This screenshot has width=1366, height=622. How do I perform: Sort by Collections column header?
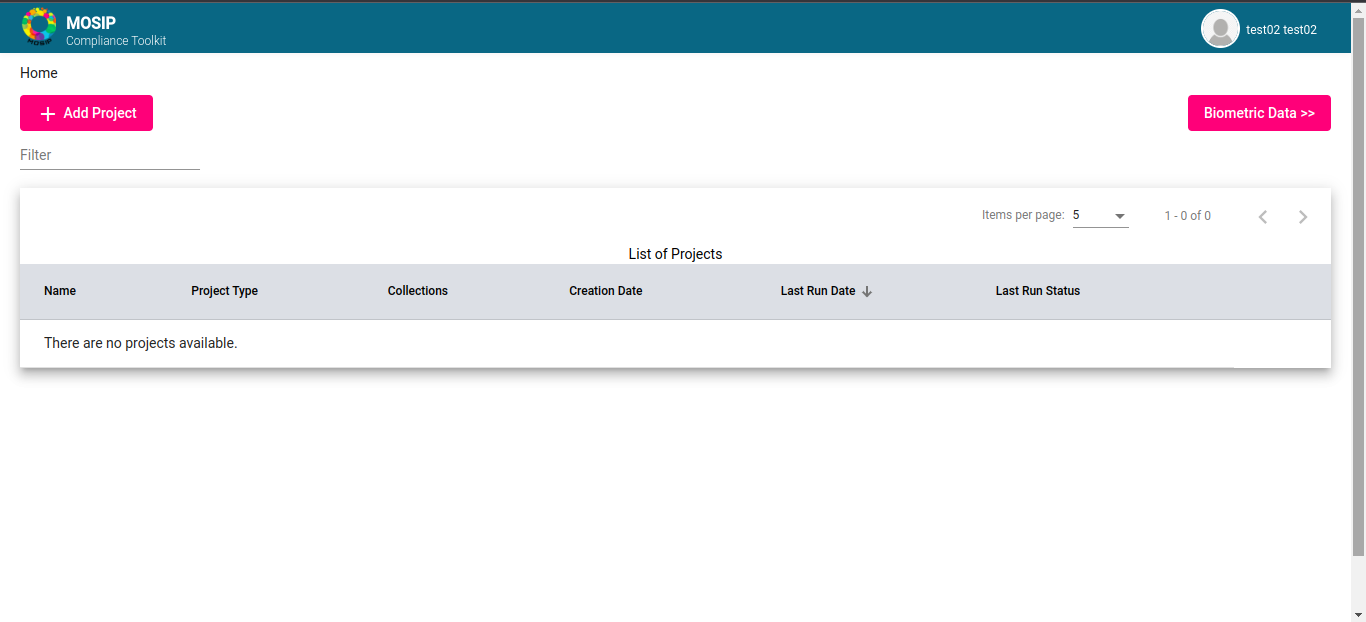tap(418, 291)
